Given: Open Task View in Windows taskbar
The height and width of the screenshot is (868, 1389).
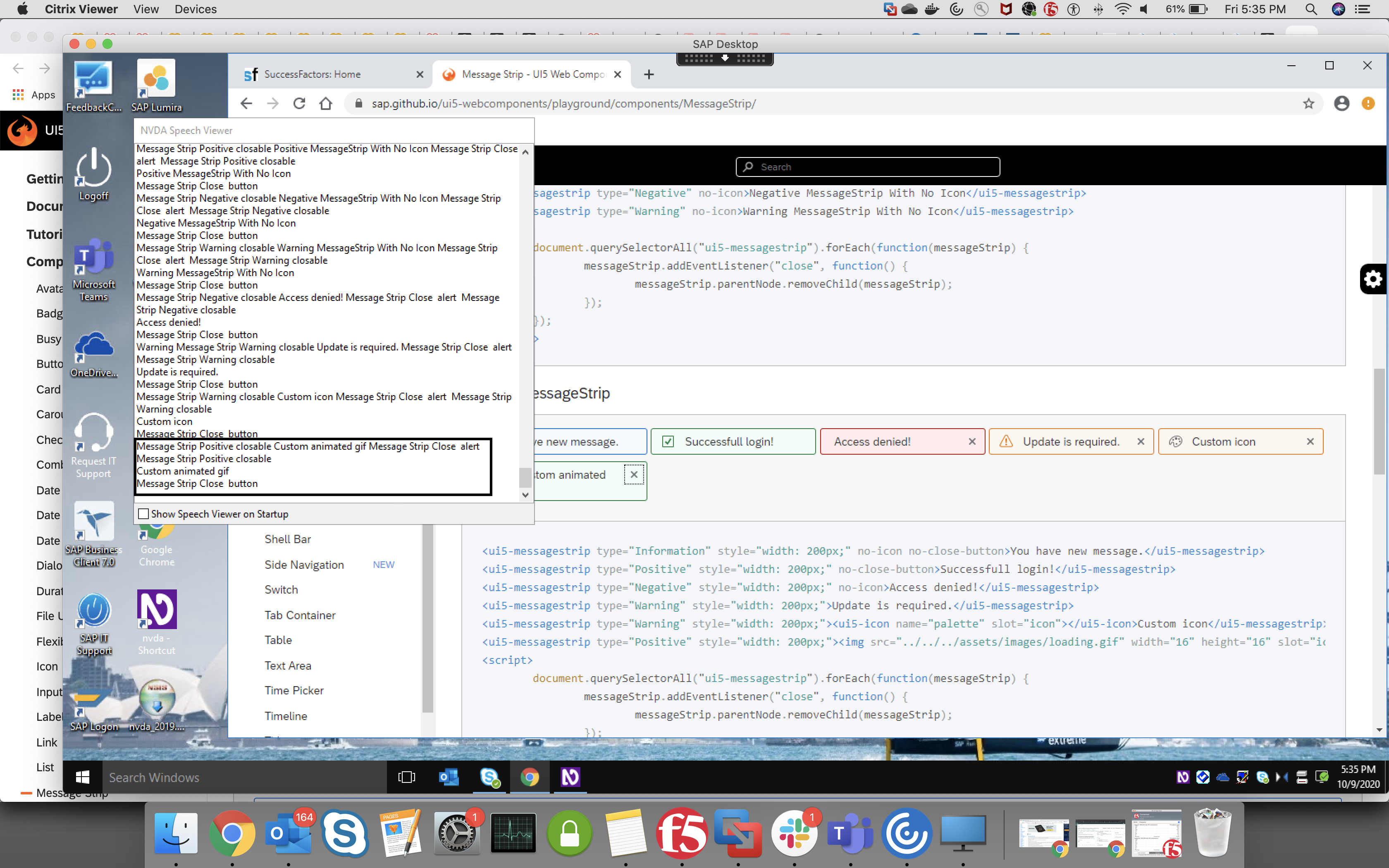Looking at the screenshot, I should [x=406, y=777].
